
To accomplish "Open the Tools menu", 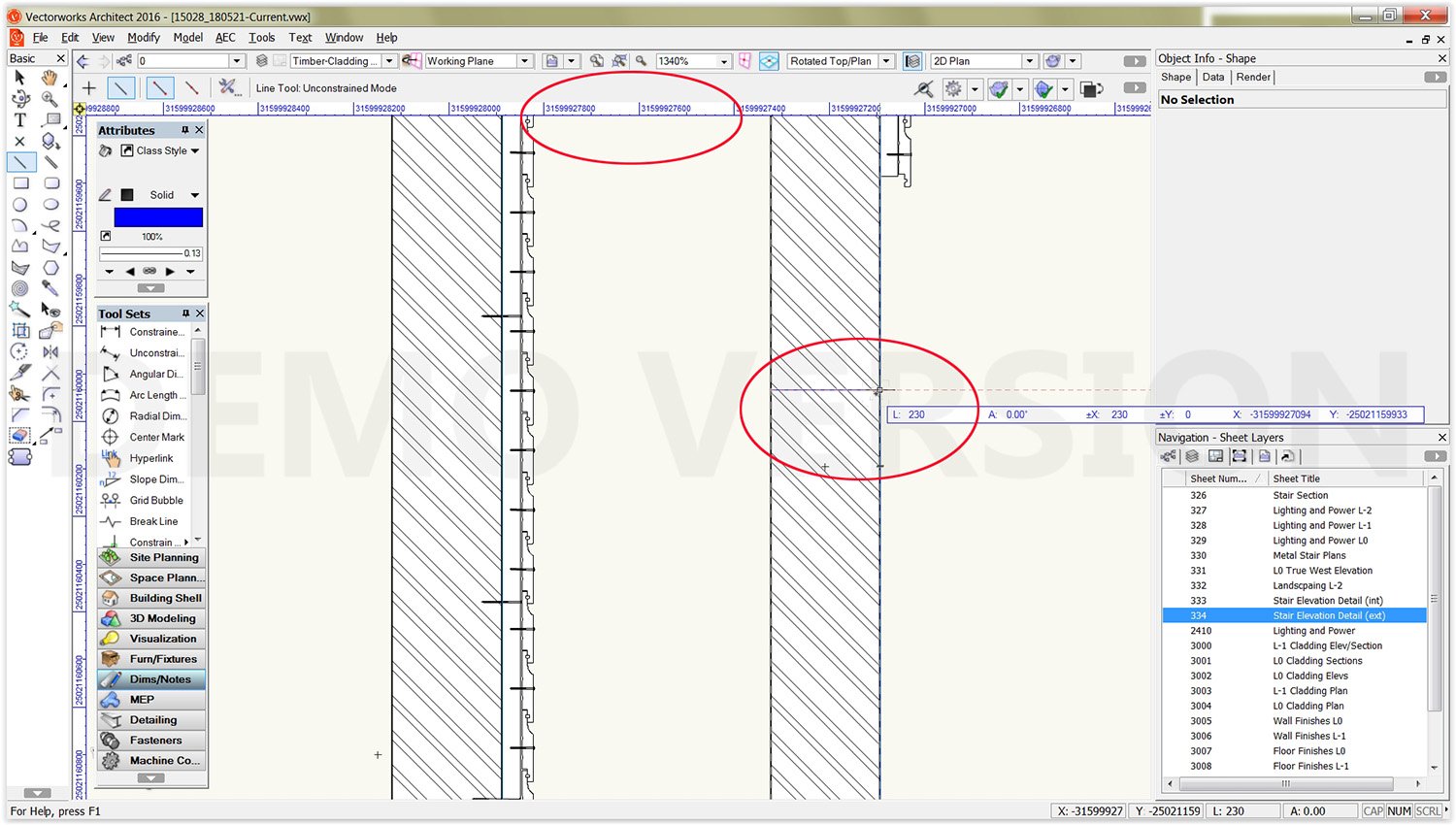I will point(261,38).
